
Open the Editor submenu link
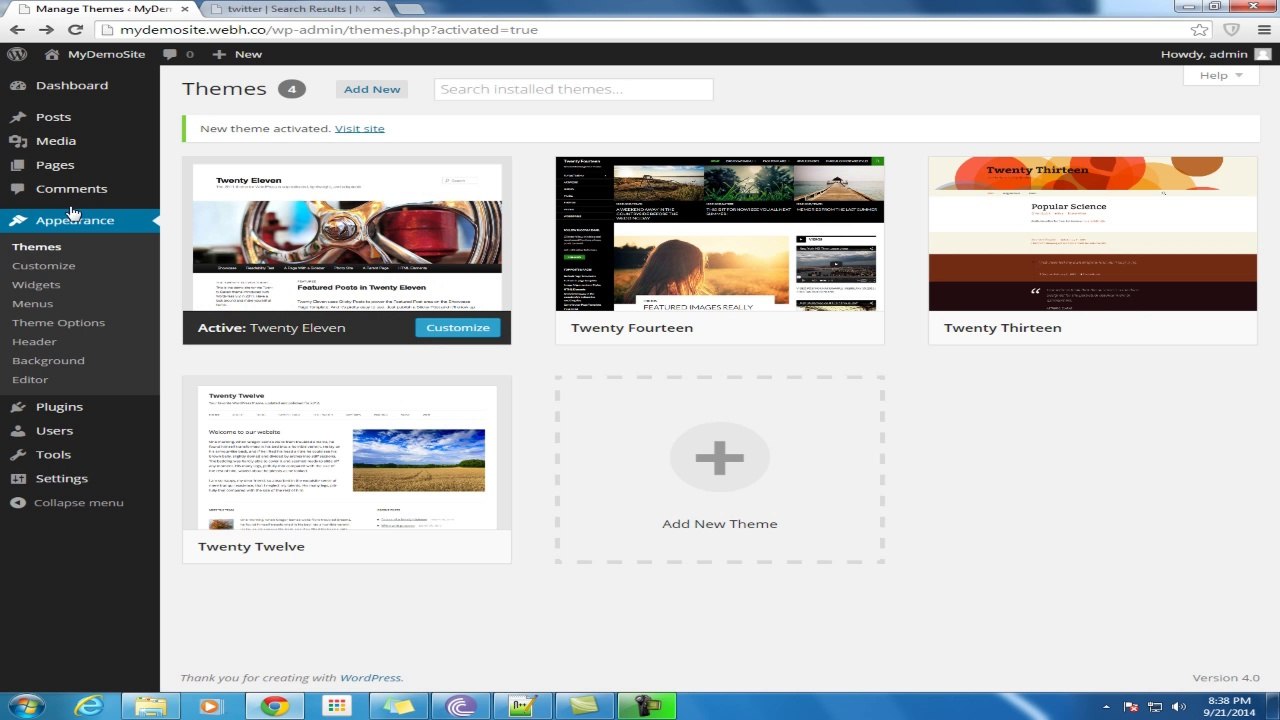tap(30, 380)
